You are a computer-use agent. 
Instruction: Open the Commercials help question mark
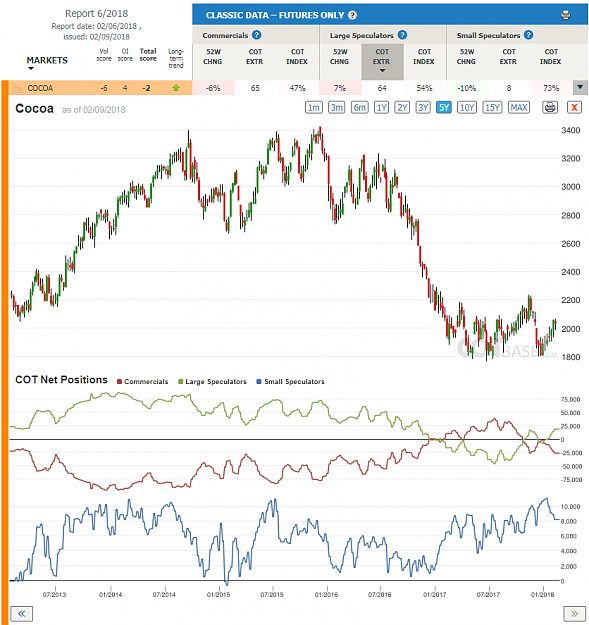[257, 35]
